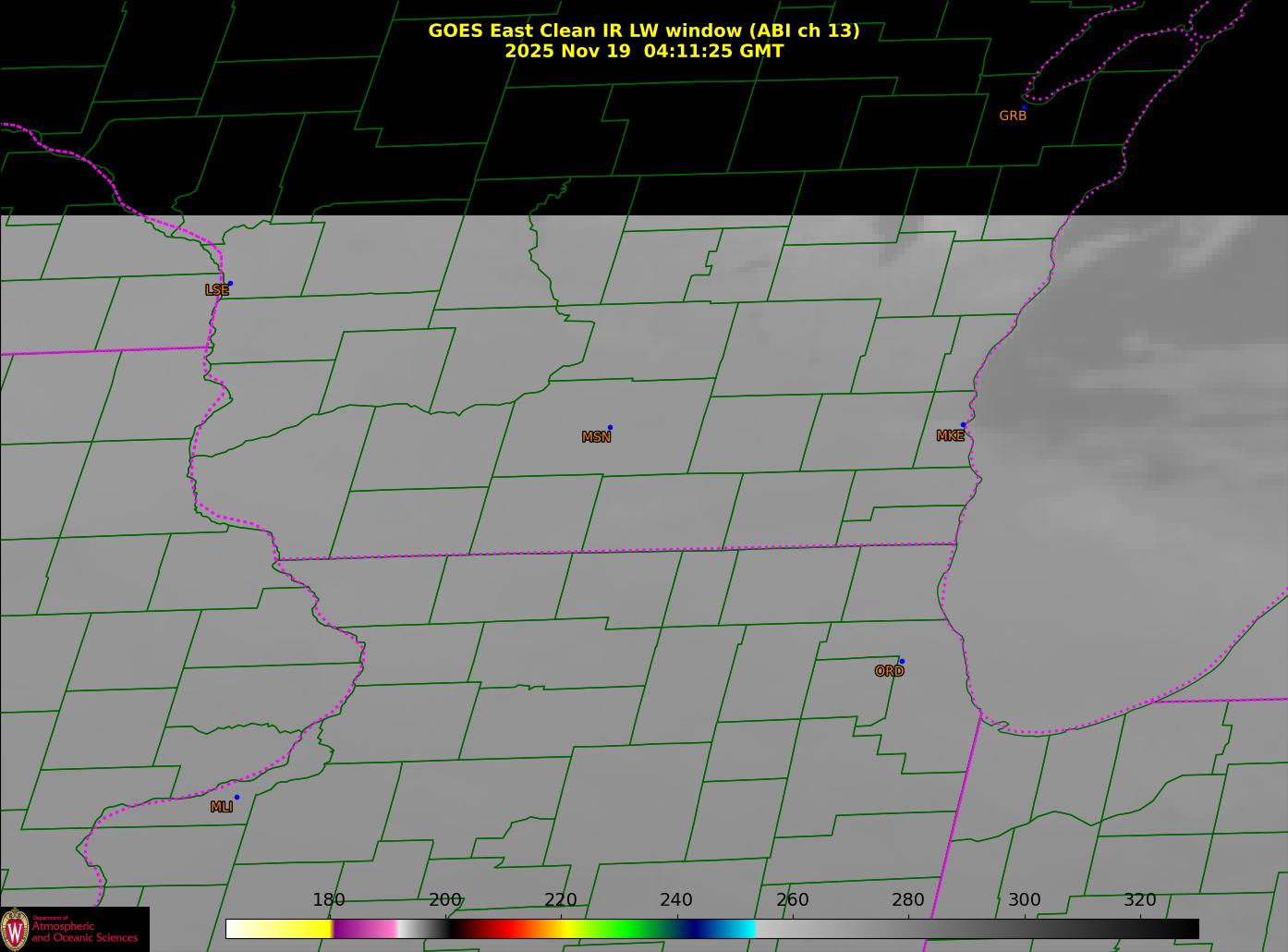
Task: Click the Atmospheric and Oceanic Sciences logo
Action: coord(75,929)
